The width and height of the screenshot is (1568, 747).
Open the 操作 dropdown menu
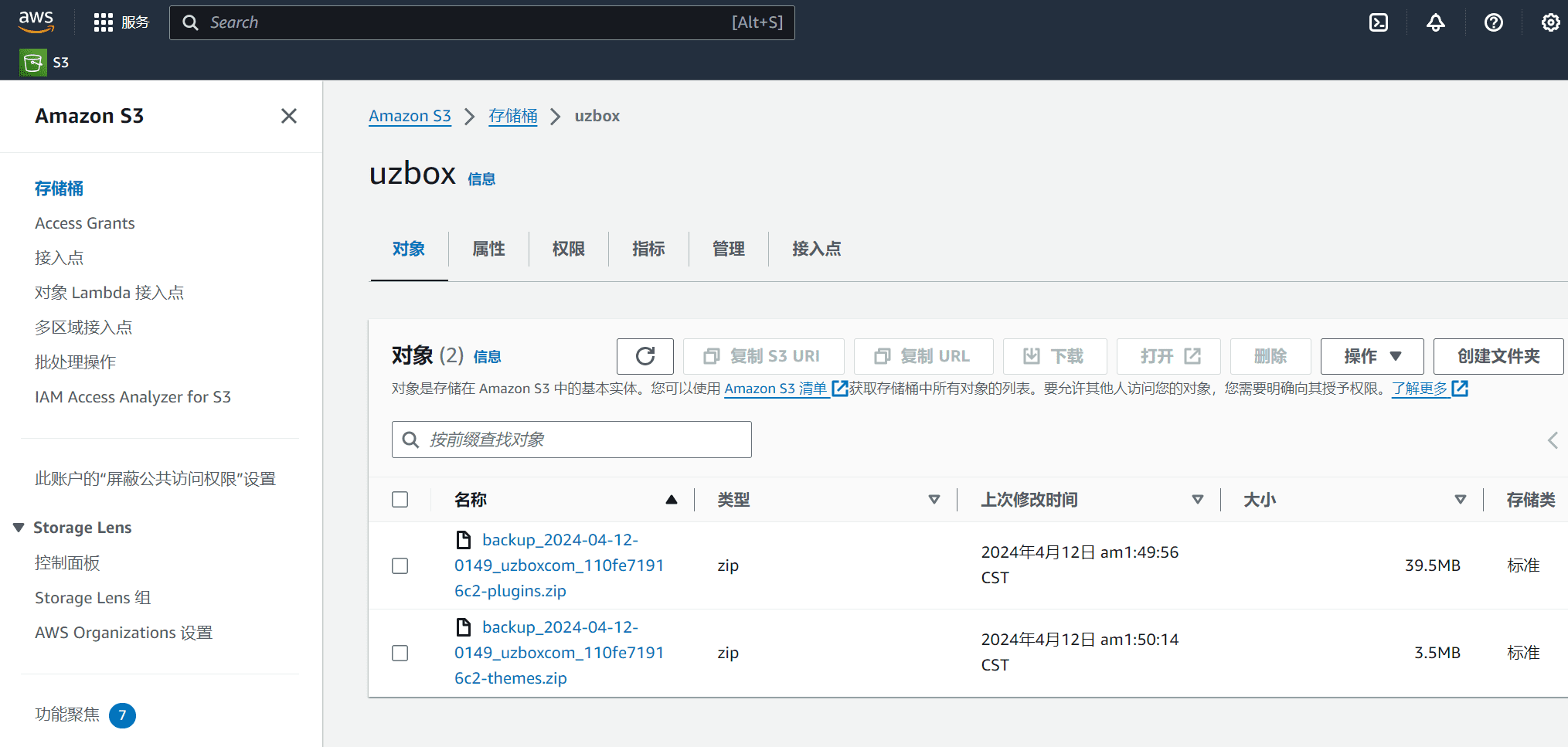pyautogui.click(x=1372, y=356)
